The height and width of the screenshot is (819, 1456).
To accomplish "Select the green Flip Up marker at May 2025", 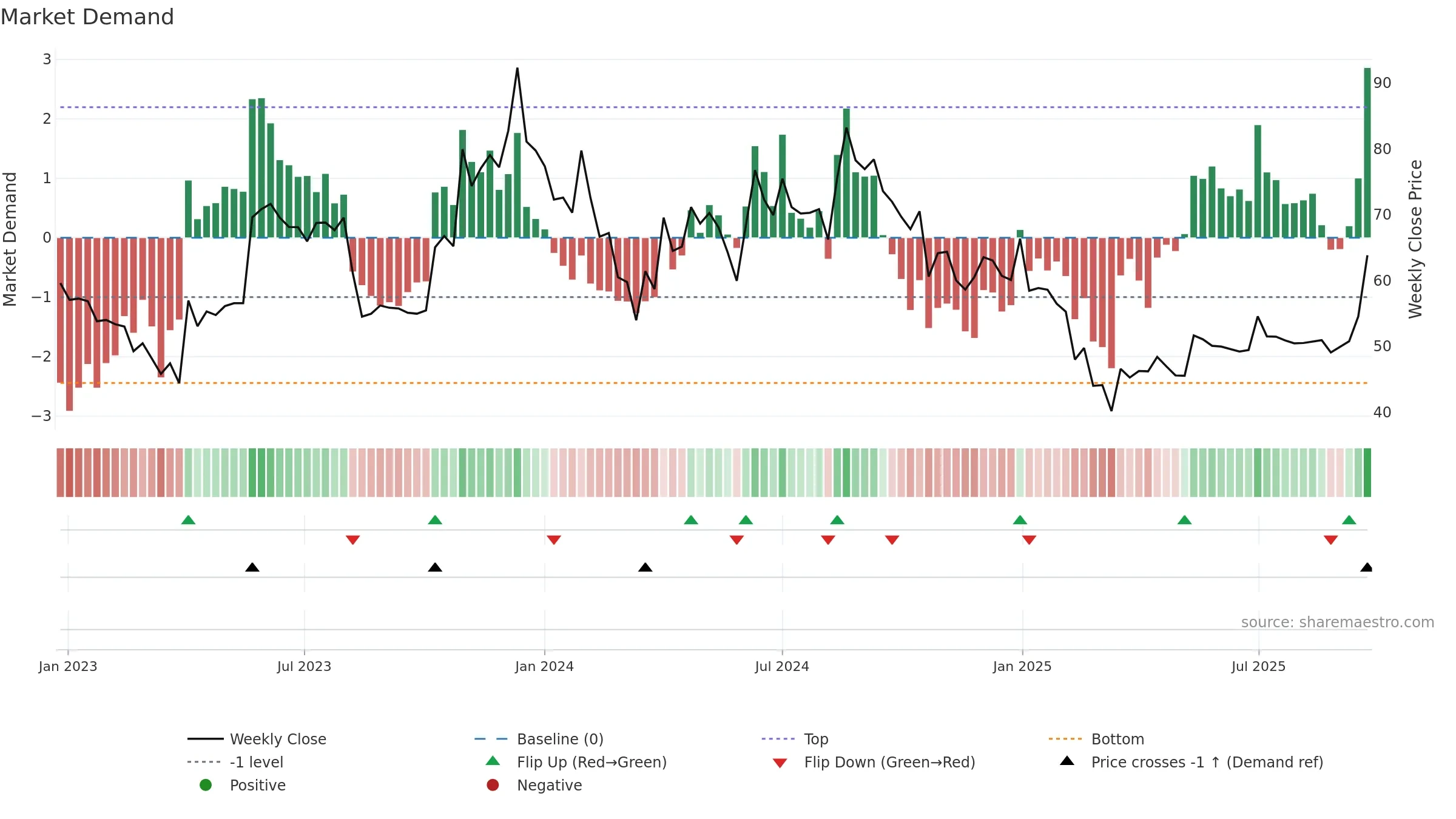I will (x=1184, y=520).
